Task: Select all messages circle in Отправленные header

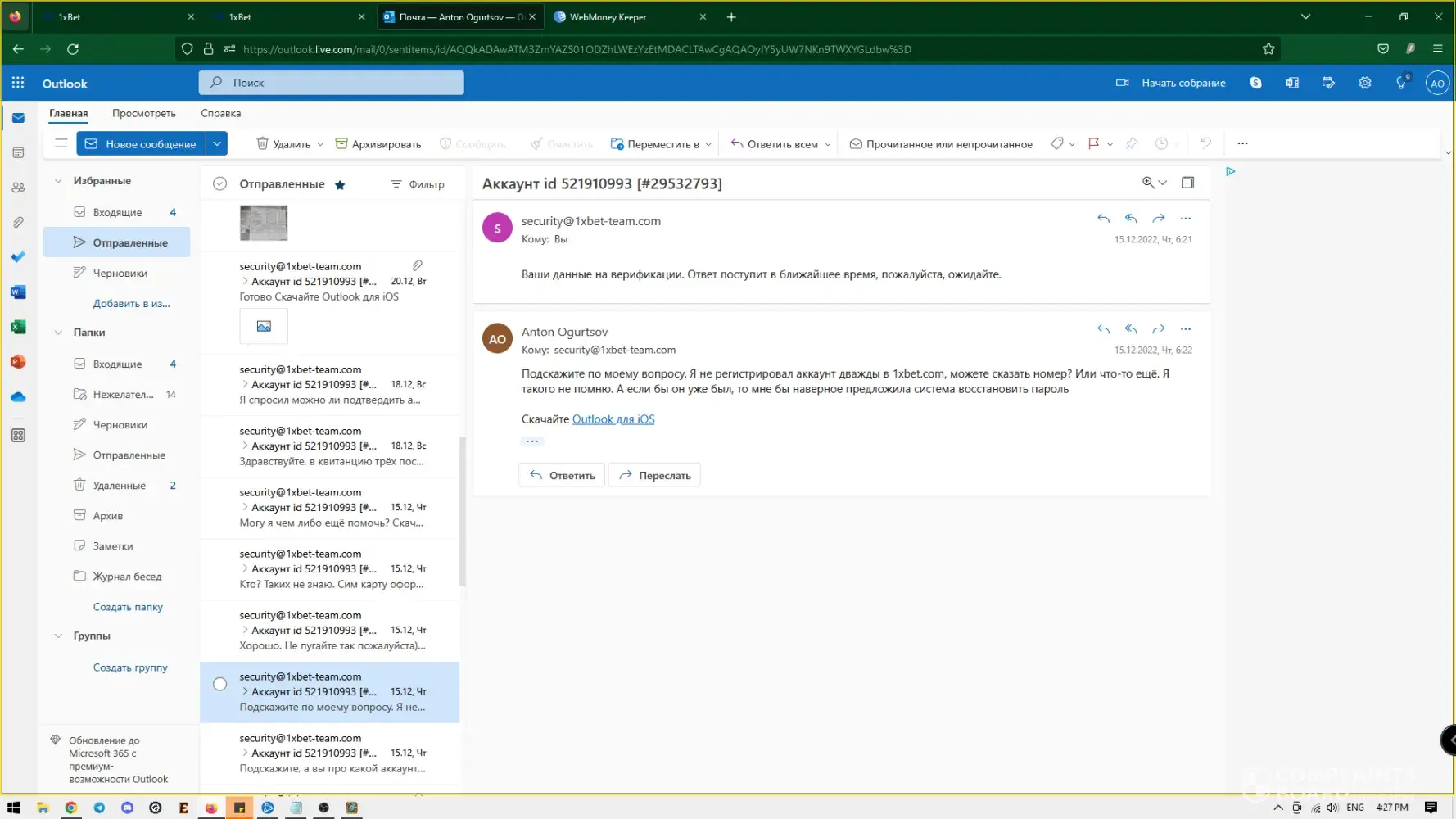Action: click(x=219, y=184)
